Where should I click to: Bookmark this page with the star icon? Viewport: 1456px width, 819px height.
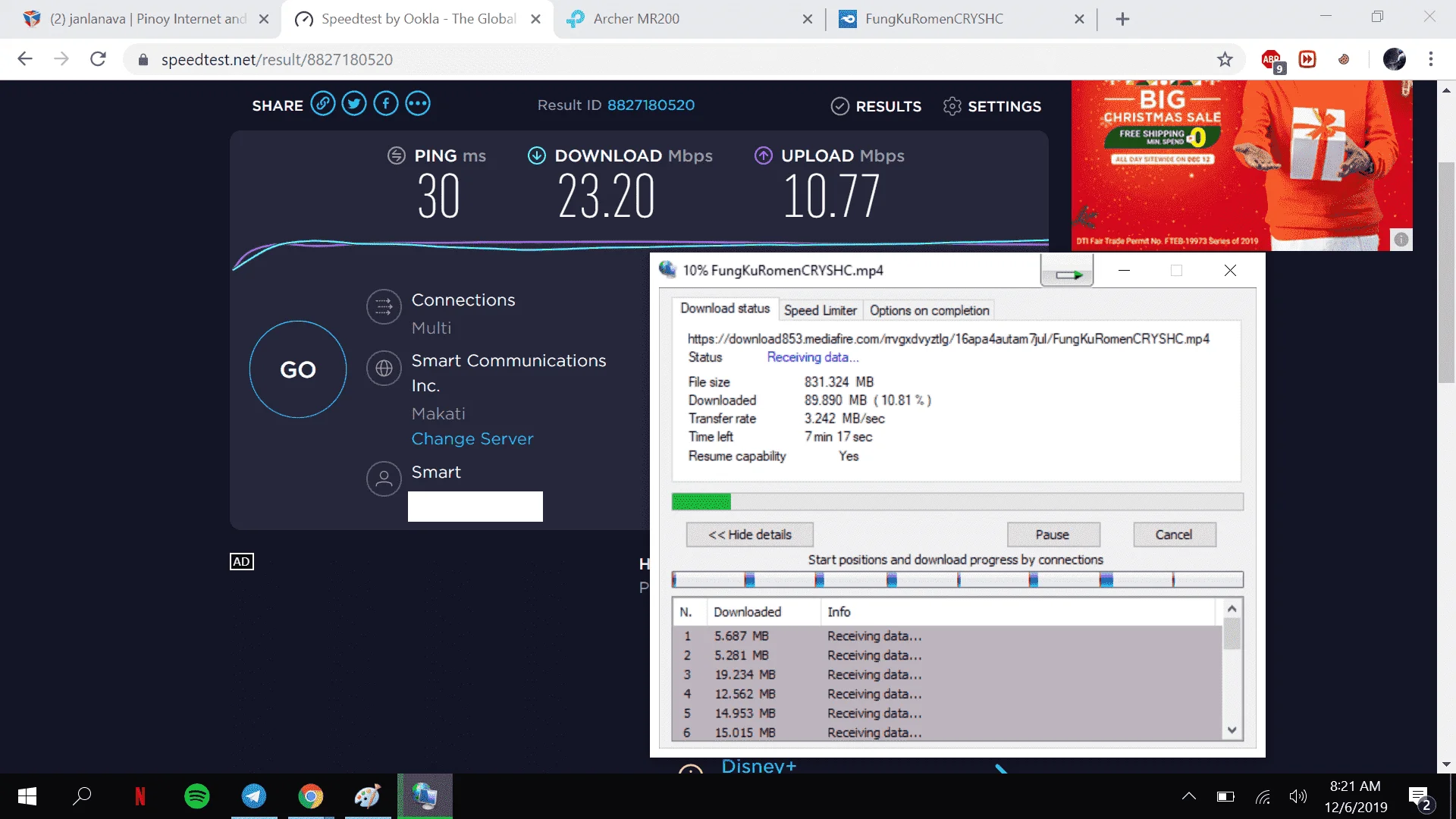click(1225, 59)
